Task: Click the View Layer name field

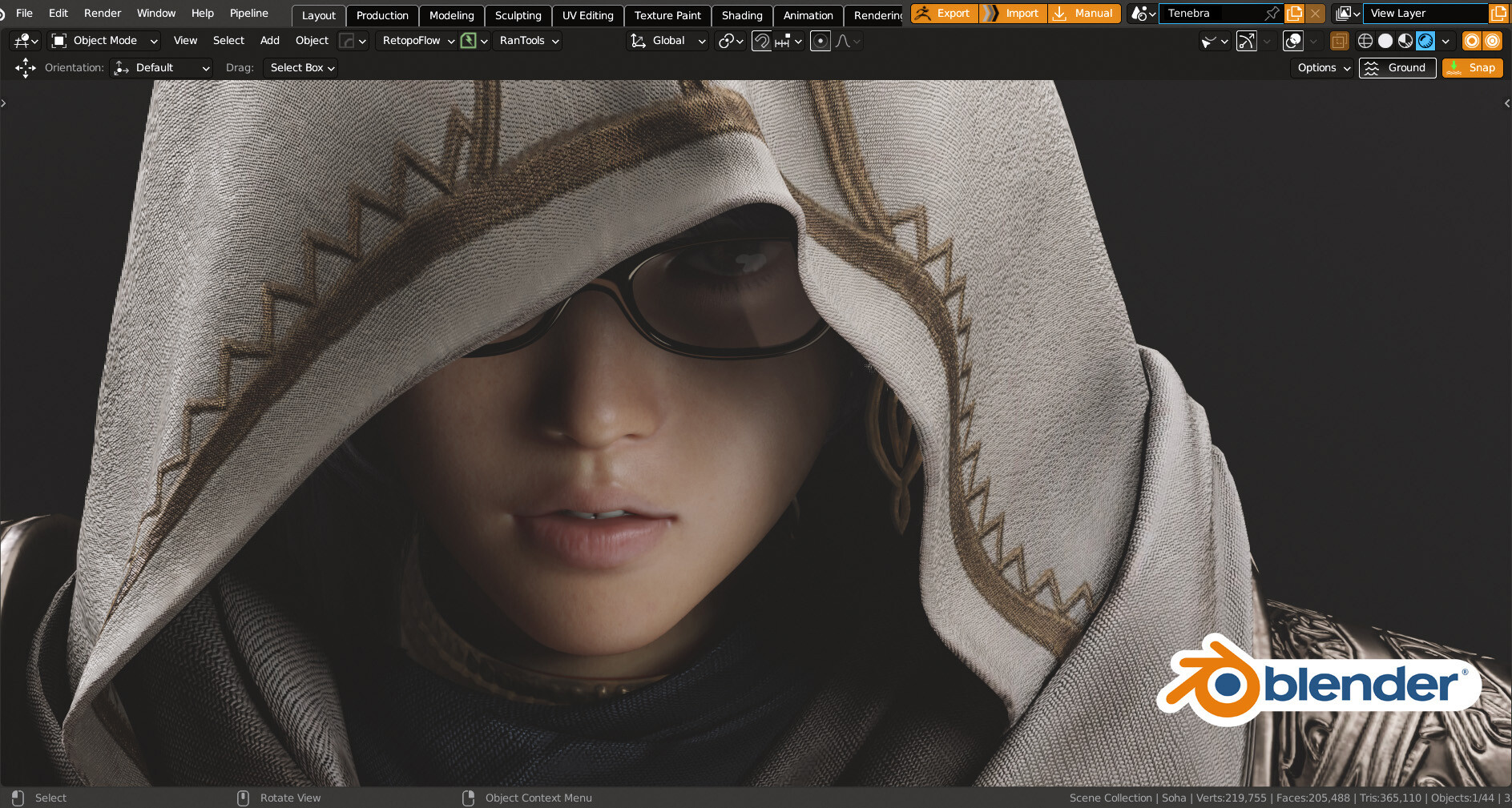Action: coord(1425,14)
